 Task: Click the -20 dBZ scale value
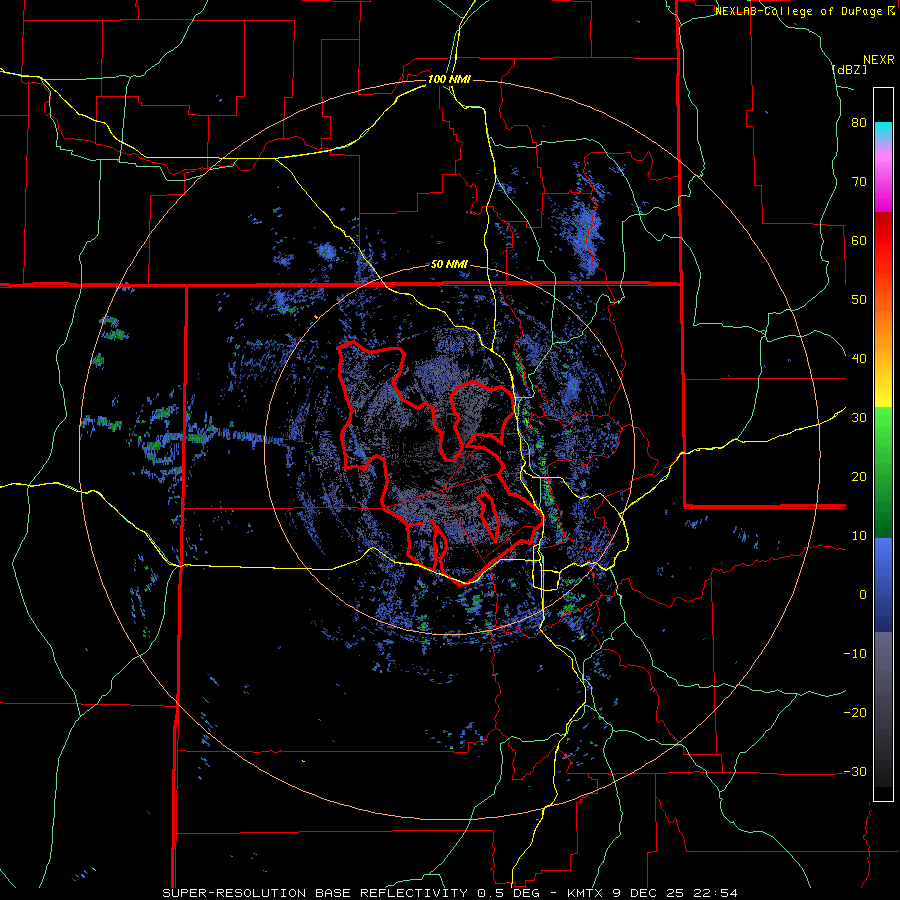click(855, 712)
